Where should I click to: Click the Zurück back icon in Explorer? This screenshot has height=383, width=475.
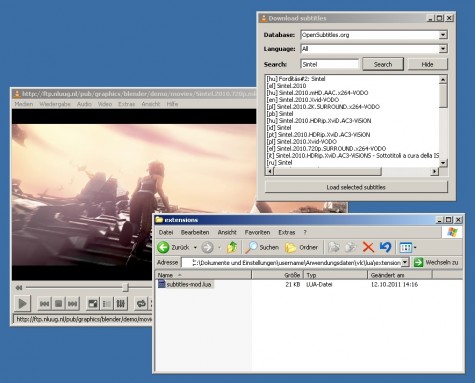(163, 247)
